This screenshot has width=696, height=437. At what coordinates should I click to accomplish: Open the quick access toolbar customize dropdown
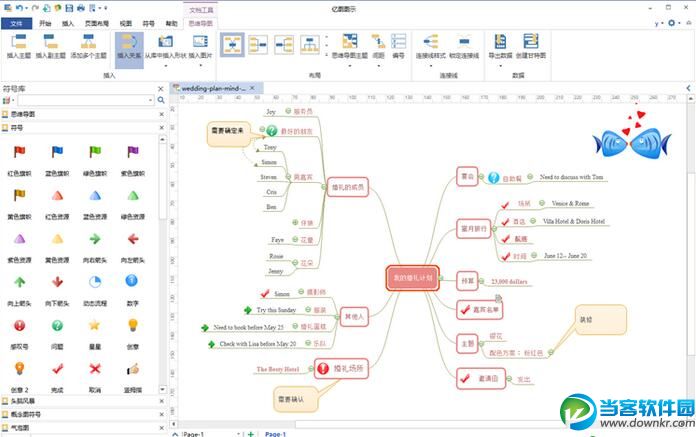[106, 8]
